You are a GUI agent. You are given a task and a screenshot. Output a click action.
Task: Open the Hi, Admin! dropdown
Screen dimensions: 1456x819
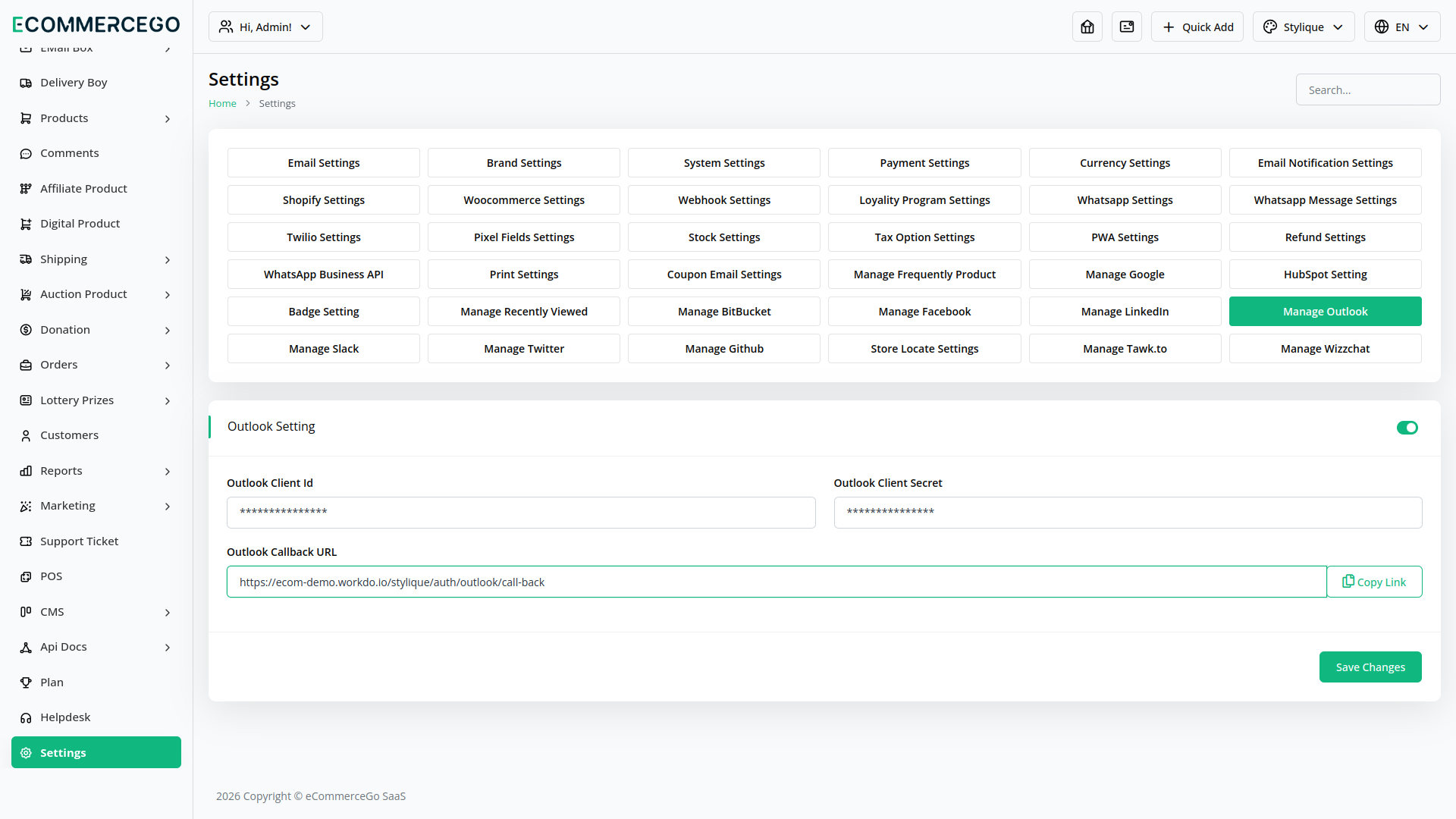tap(265, 27)
